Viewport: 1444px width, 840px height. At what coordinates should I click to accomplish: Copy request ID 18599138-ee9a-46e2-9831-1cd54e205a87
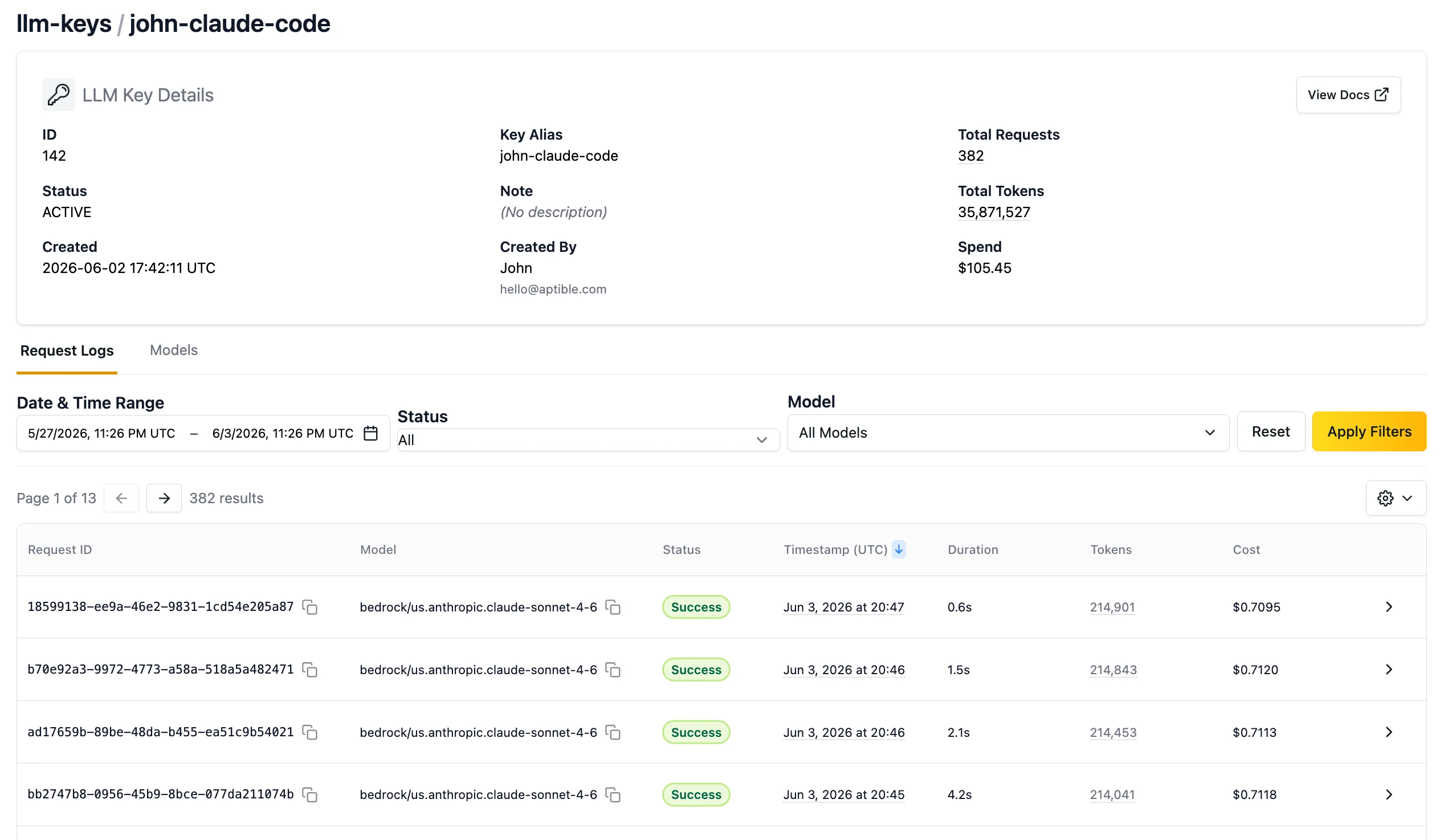(310, 607)
